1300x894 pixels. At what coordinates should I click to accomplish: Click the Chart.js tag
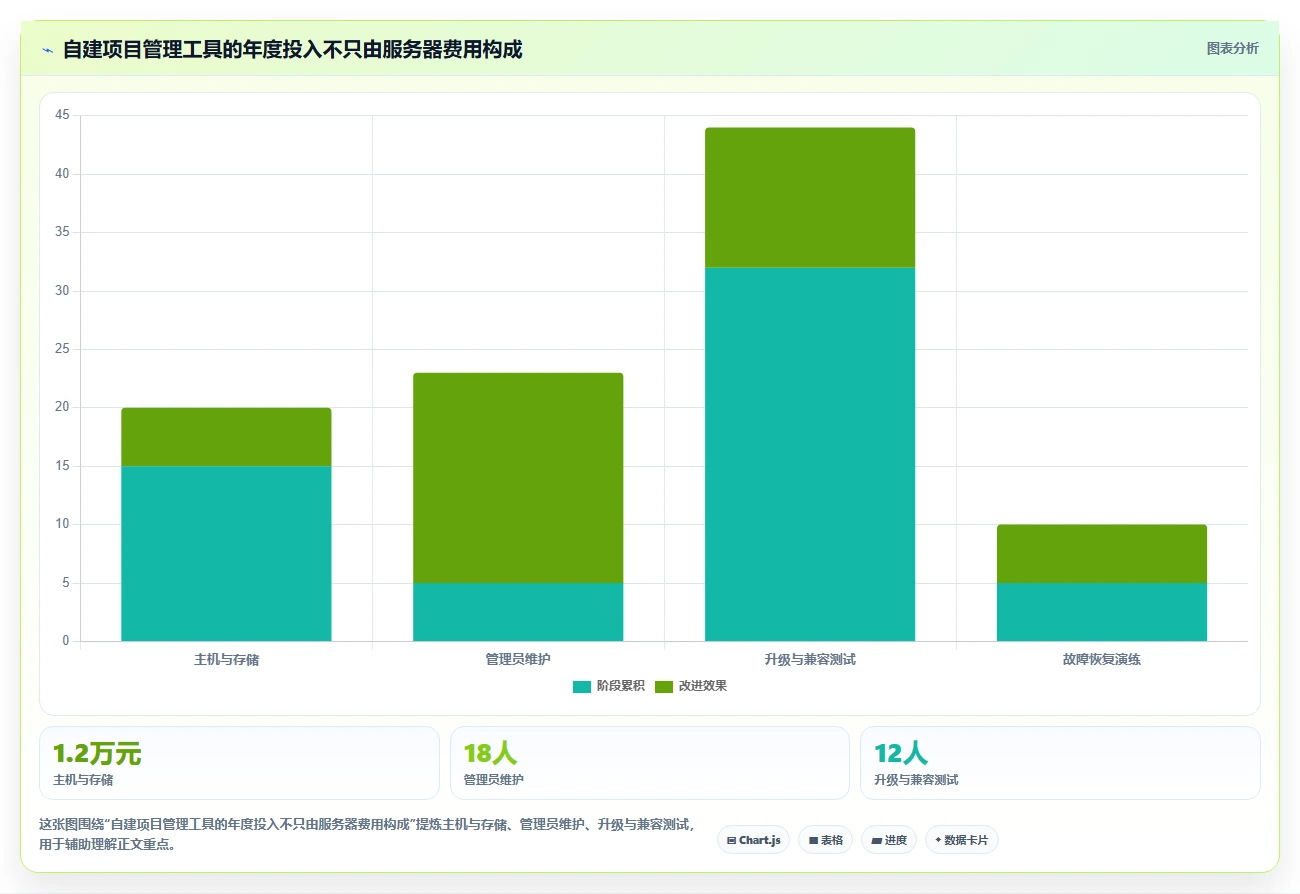(x=753, y=840)
